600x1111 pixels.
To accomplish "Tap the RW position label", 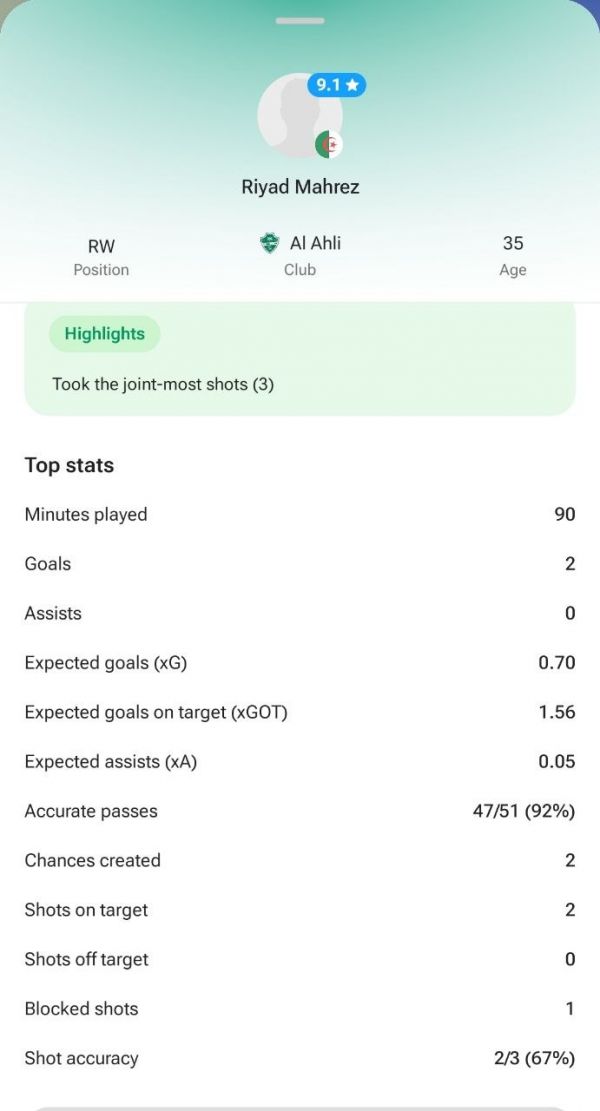I will 101,247.
